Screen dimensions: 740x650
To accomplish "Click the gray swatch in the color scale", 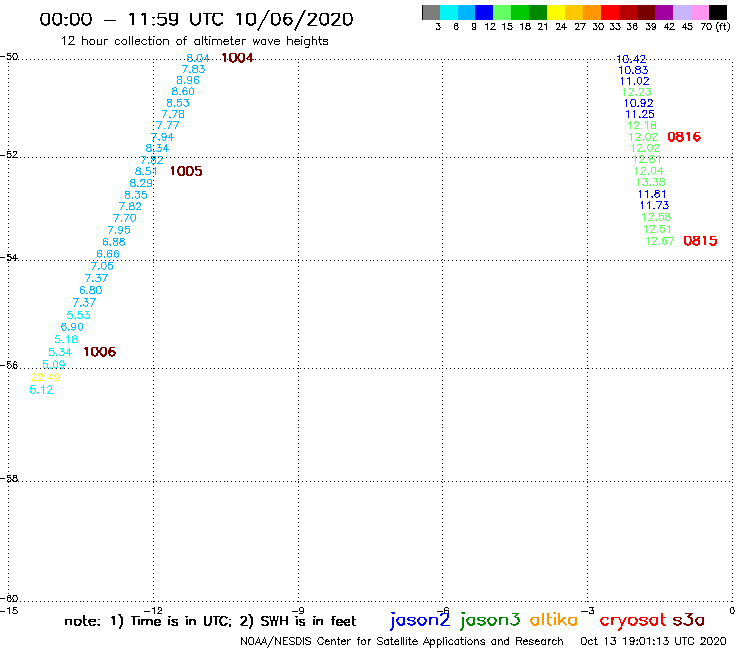I will click(x=431, y=12).
